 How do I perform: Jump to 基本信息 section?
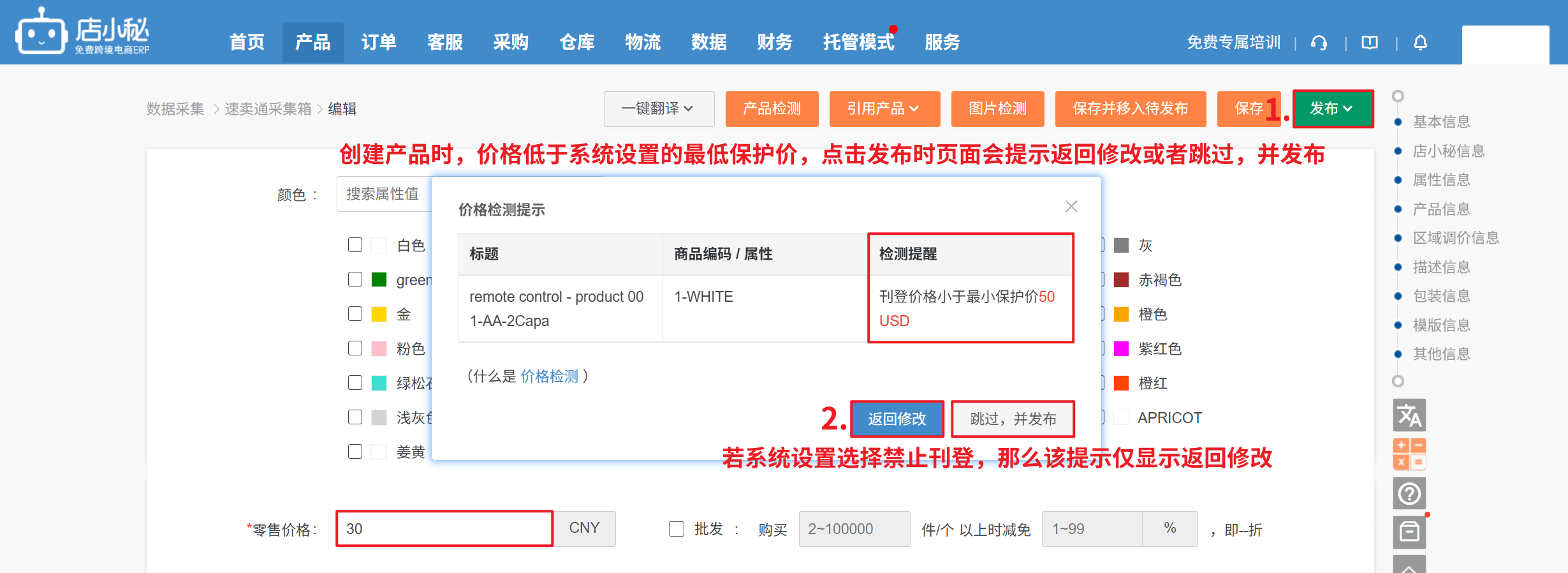tap(1441, 122)
